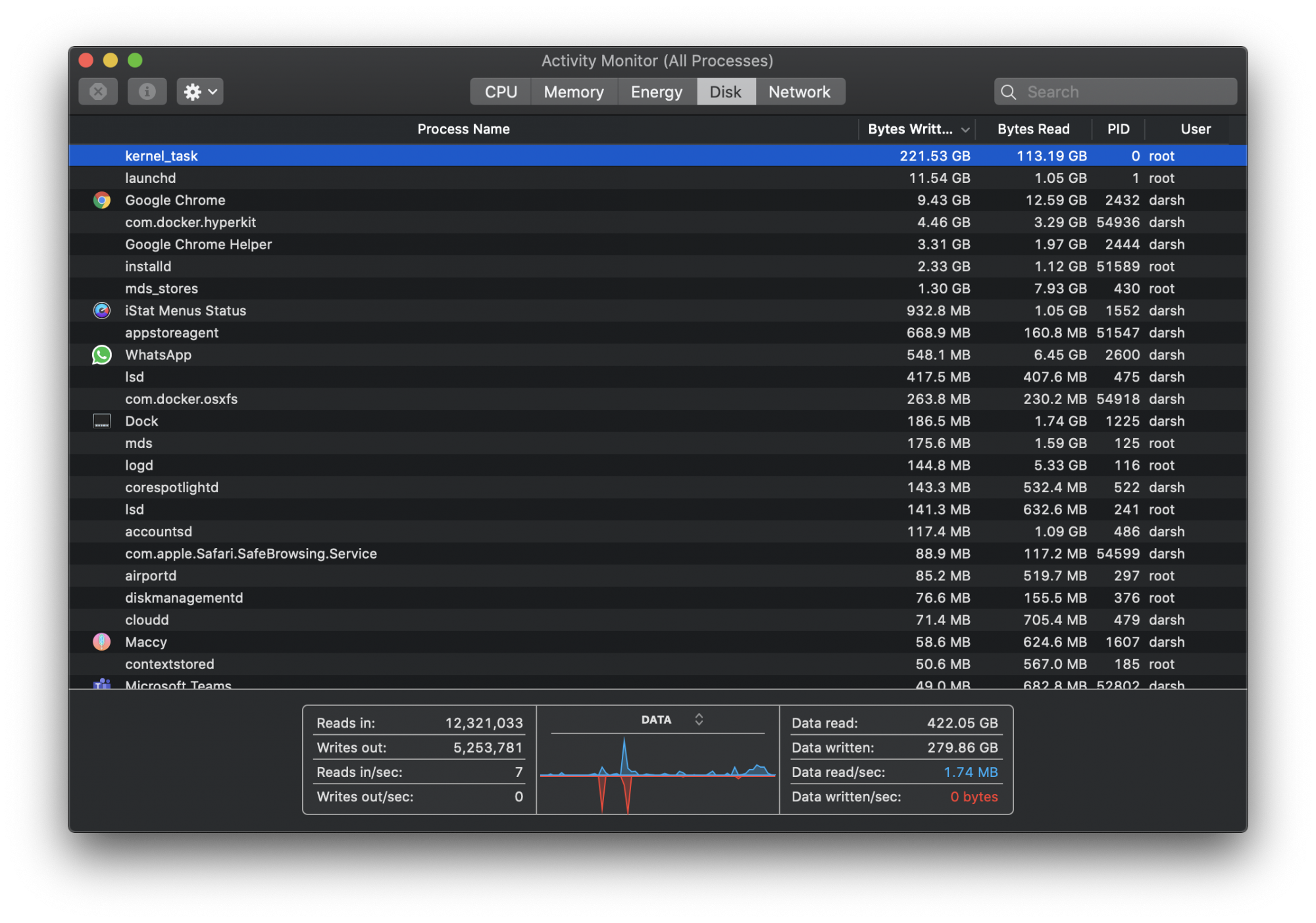Switch to the Network tab
This screenshot has width=1316, height=923.
coord(799,91)
